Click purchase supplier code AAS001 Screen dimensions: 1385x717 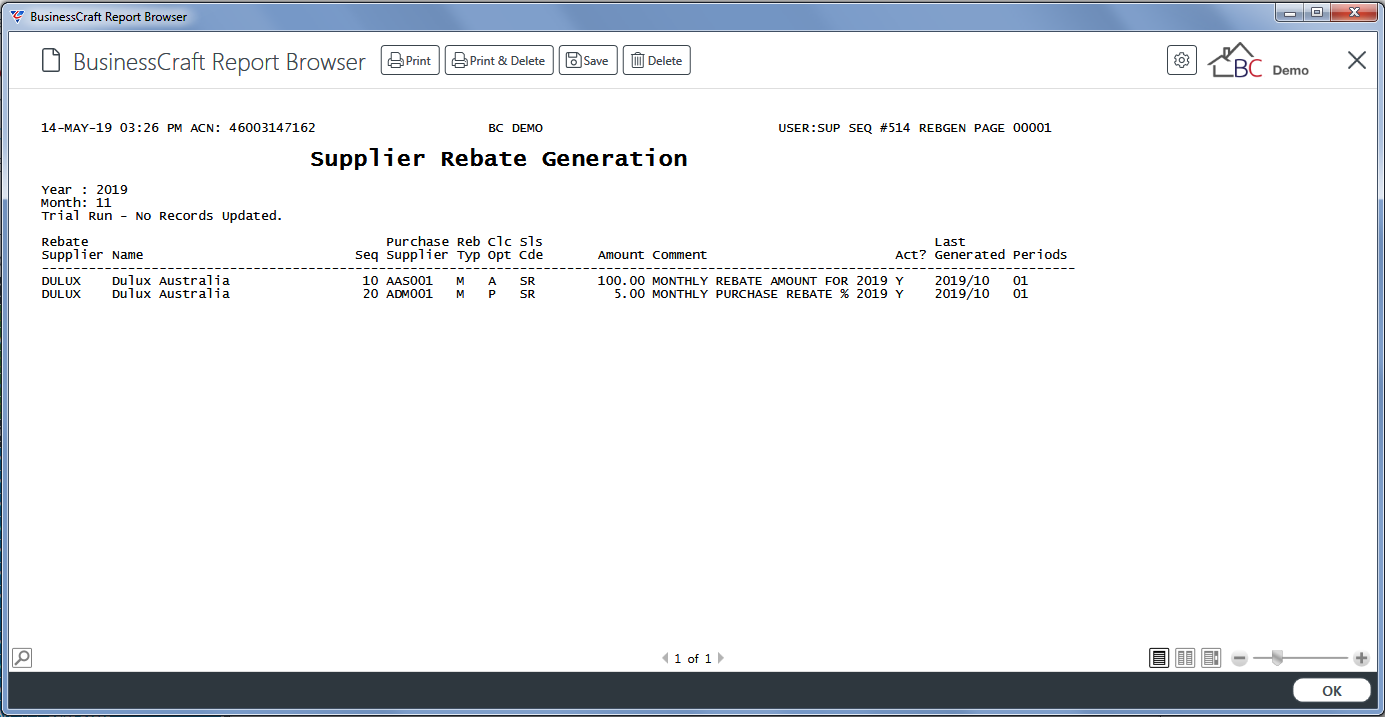pos(409,281)
